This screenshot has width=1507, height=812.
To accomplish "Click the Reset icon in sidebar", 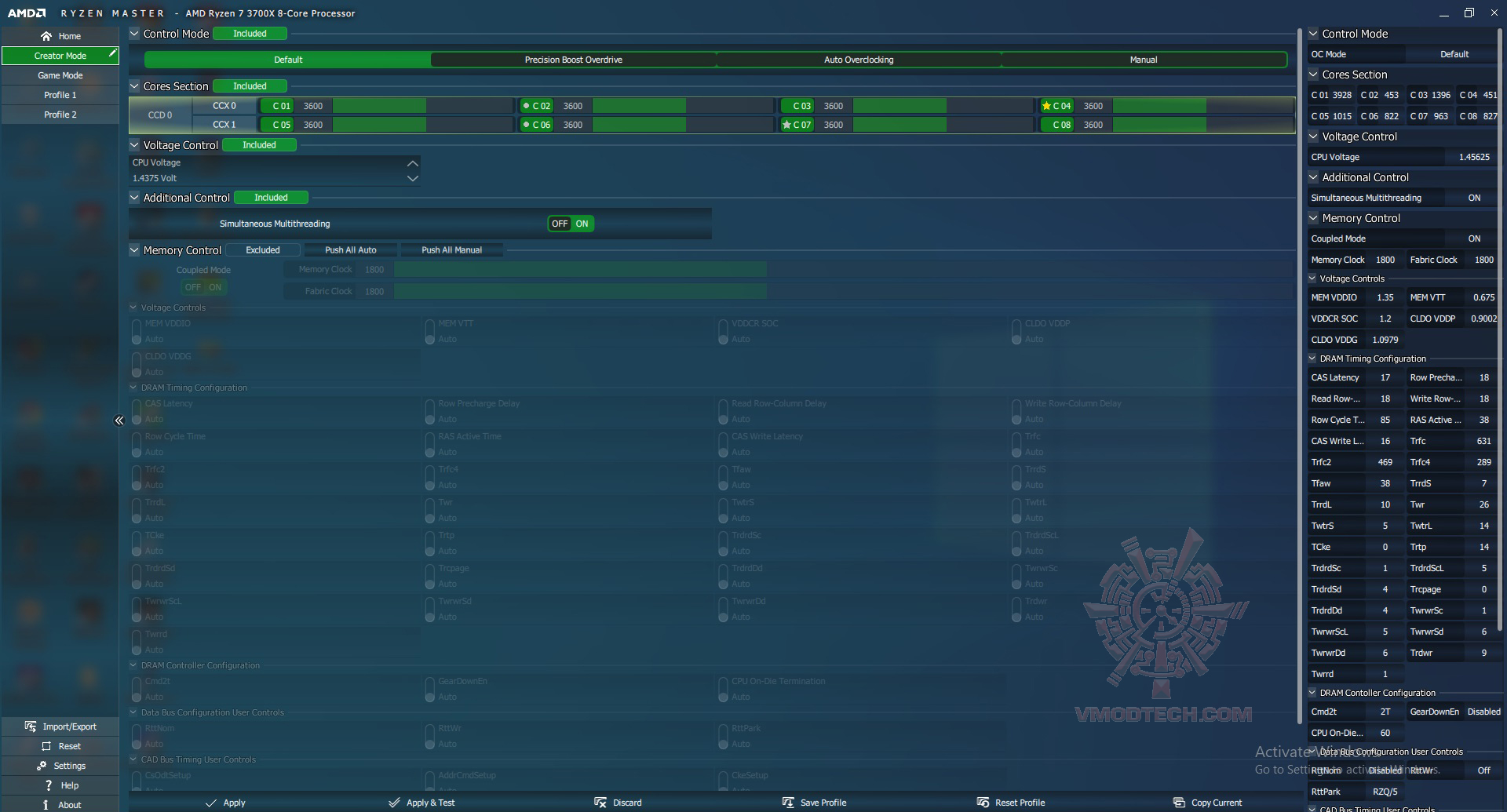I will coord(46,746).
